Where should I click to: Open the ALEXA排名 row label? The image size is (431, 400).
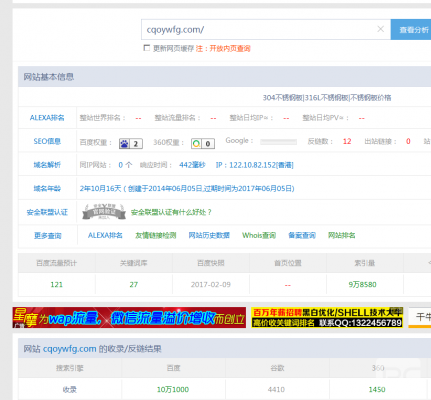tap(47, 118)
